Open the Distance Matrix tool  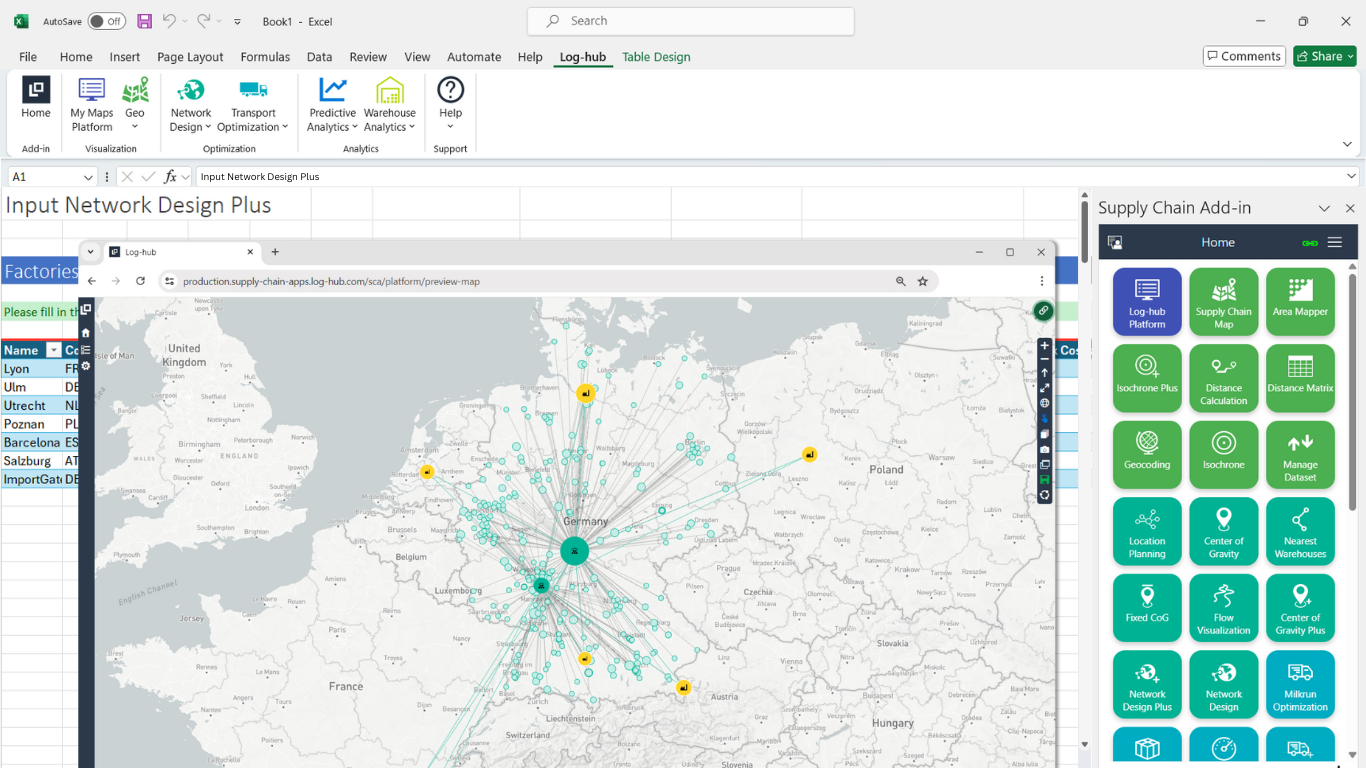coord(1299,378)
